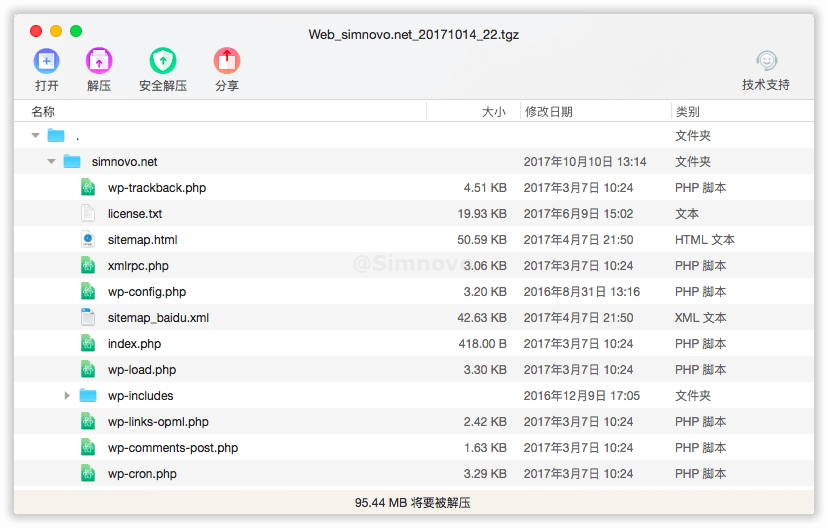Click the license.txt file icon
The height and width of the screenshot is (528, 828).
(x=88, y=213)
